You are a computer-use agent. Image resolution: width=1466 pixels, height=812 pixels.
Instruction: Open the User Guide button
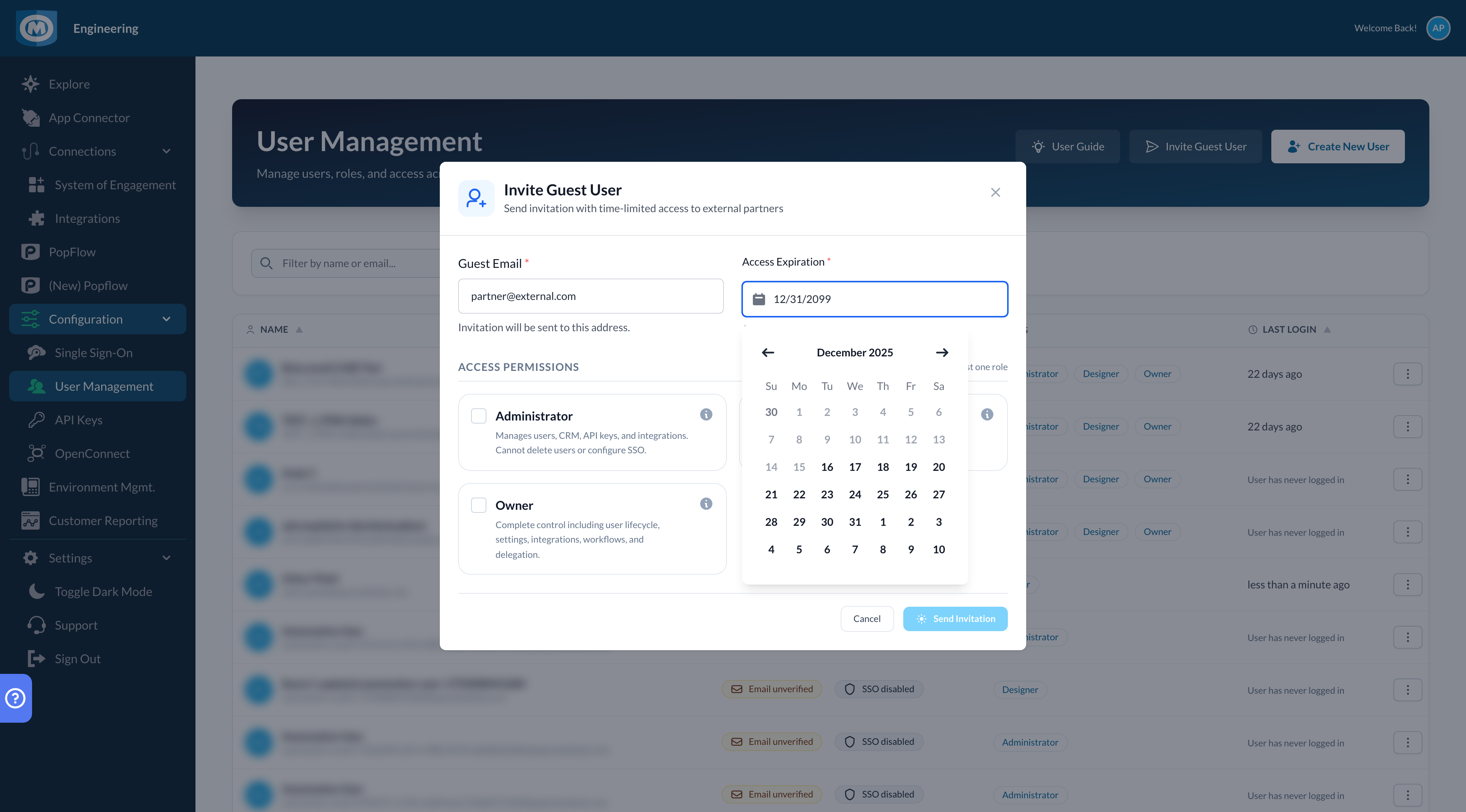(1068, 147)
